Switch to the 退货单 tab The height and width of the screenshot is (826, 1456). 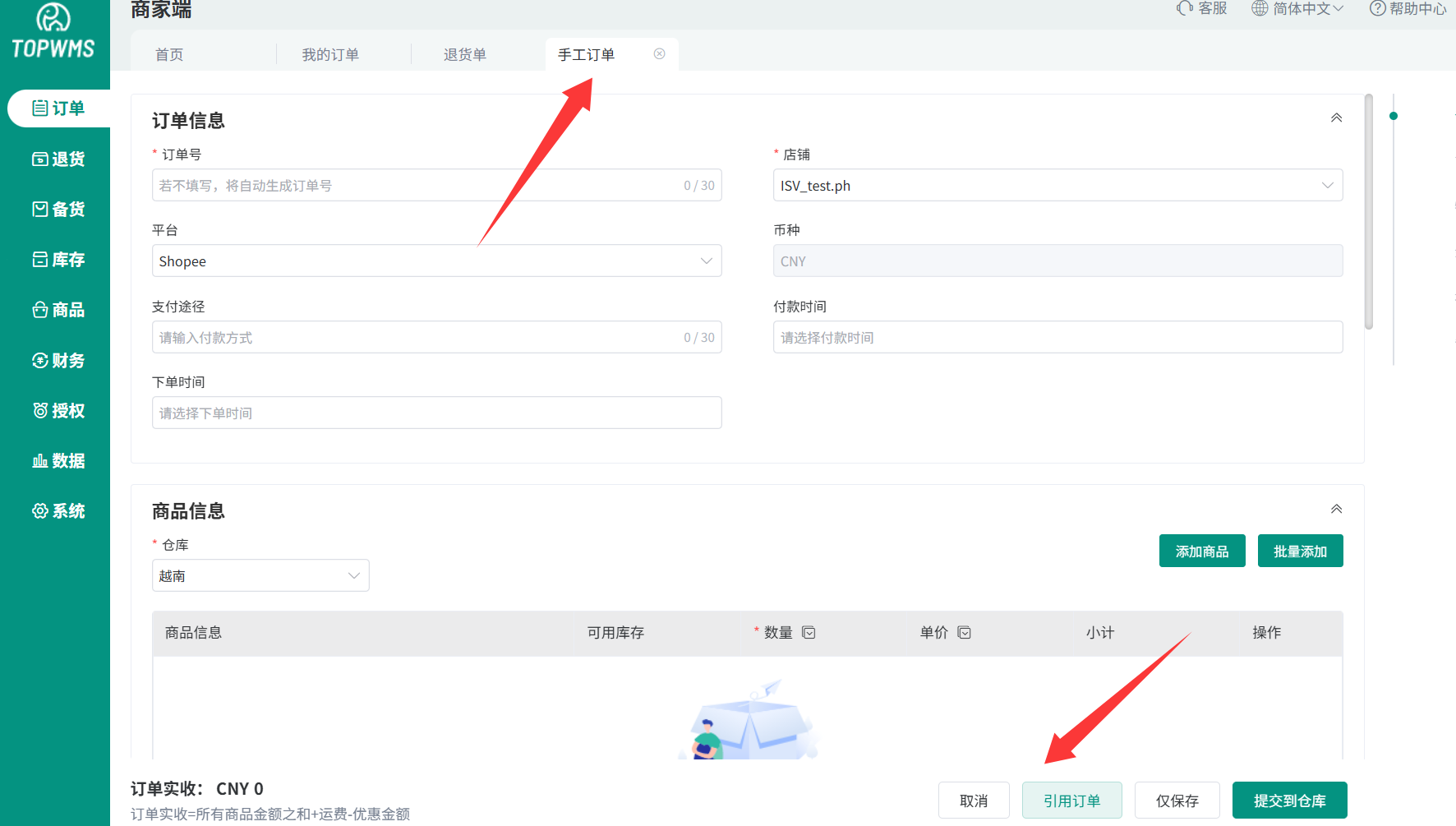[465, 54]
